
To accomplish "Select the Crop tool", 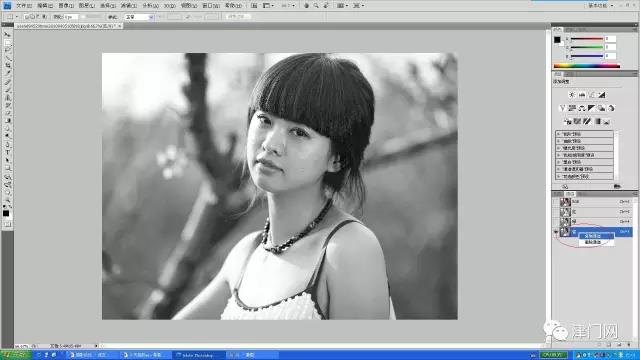I will pos(7,66).
